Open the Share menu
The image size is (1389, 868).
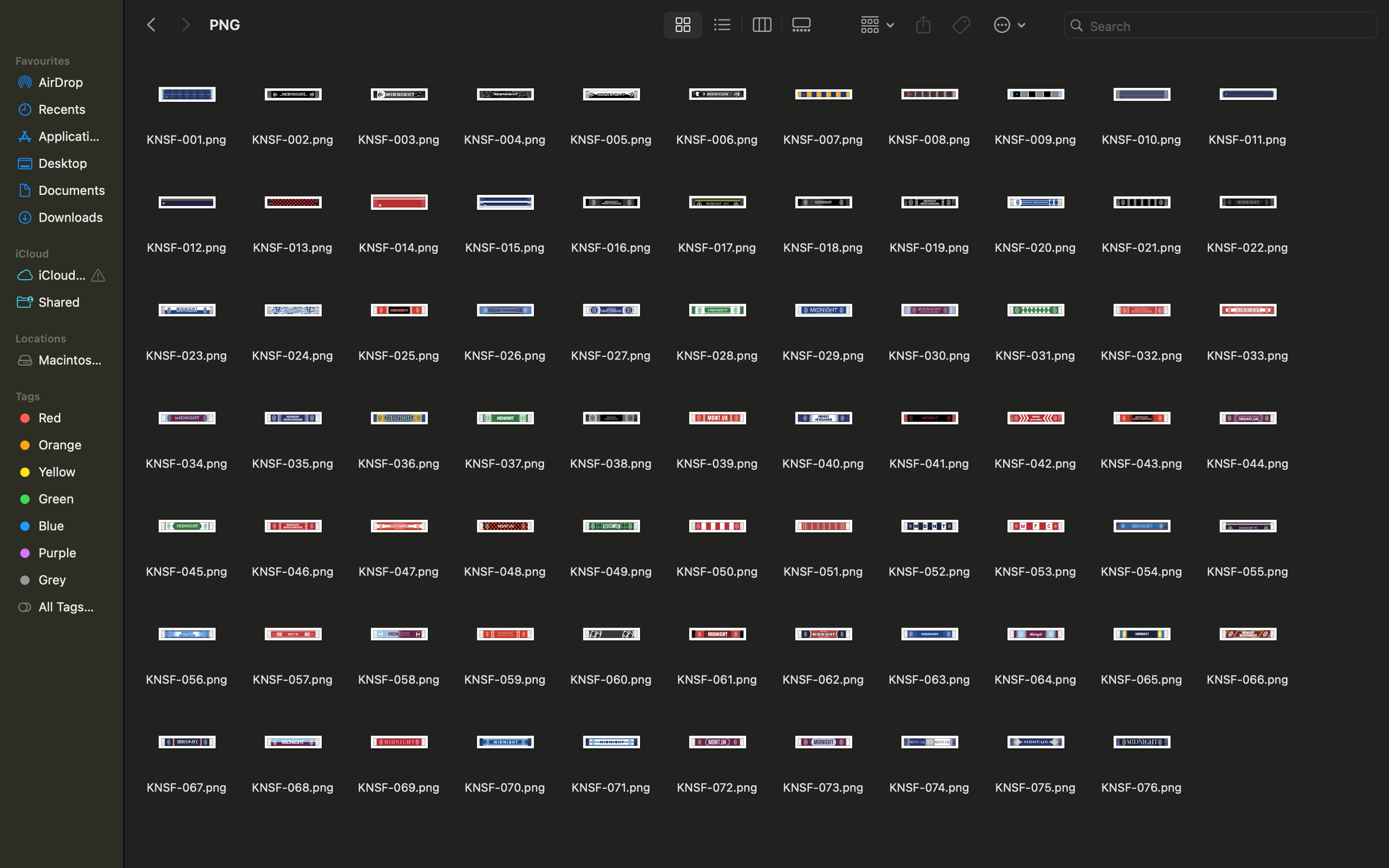point(922,24)
